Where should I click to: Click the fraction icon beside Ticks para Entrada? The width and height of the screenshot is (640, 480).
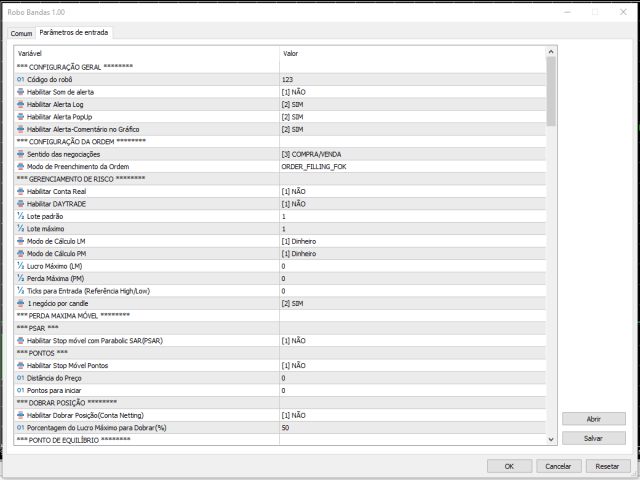[x=20, y=291]
